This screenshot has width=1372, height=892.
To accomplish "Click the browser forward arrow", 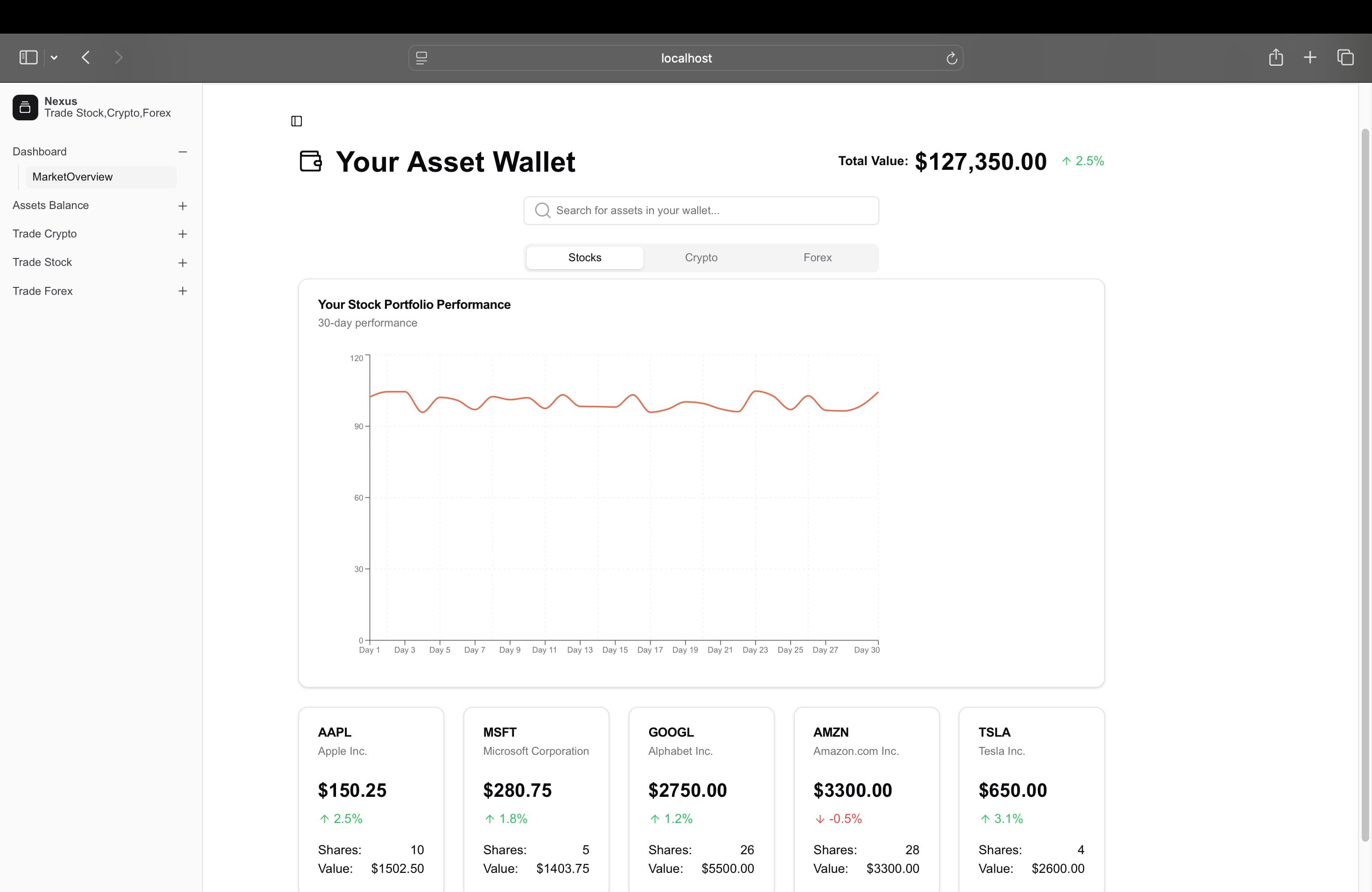I will pyautogui.click(x=119, y=58).
